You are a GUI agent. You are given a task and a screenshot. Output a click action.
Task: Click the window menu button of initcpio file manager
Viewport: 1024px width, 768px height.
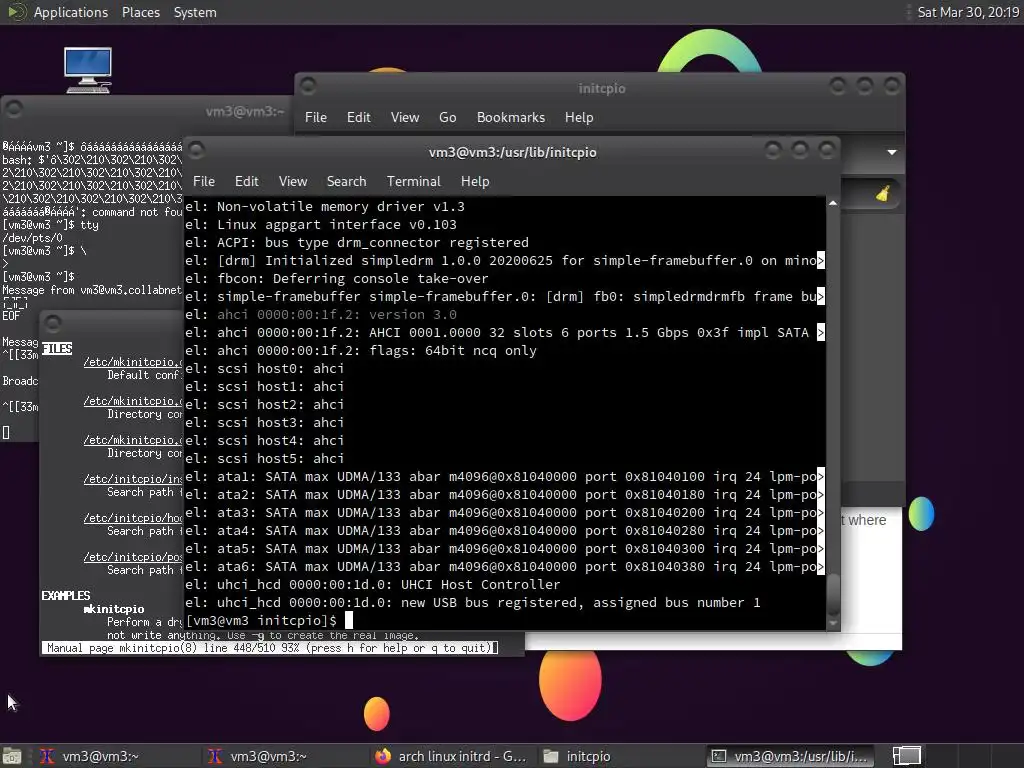click(x=308, y=86)
